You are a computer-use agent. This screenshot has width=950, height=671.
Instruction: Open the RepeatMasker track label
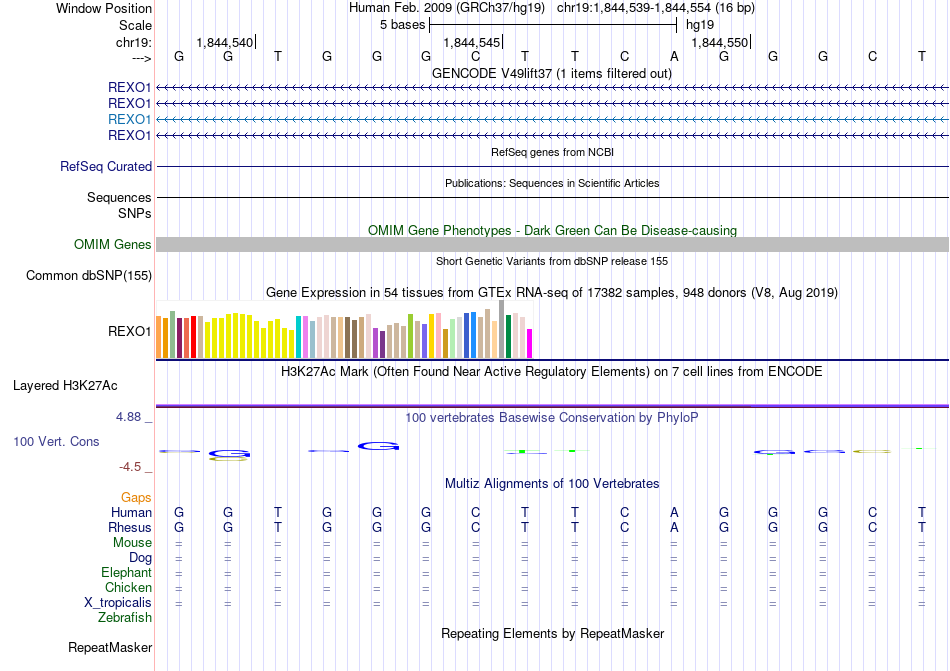pos(110,647)
